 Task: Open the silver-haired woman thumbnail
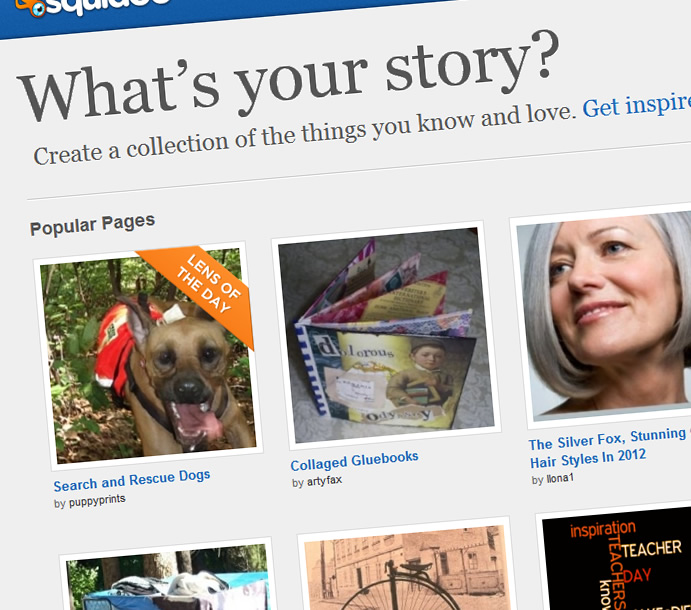pyautogui.click(x=608, y=315)
